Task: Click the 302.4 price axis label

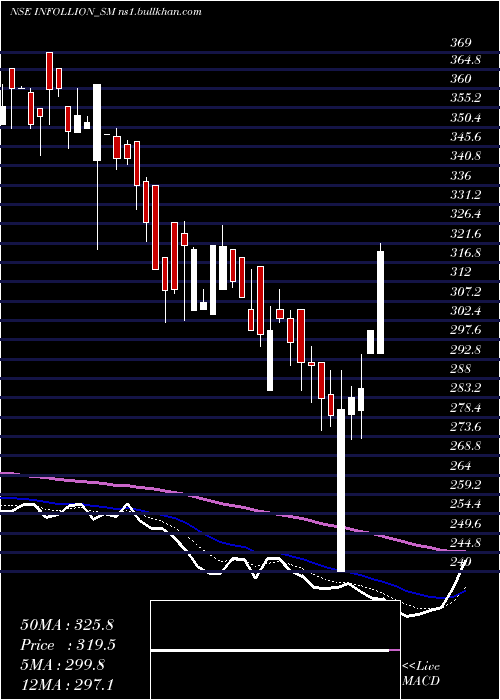Action: click(465, 311)
